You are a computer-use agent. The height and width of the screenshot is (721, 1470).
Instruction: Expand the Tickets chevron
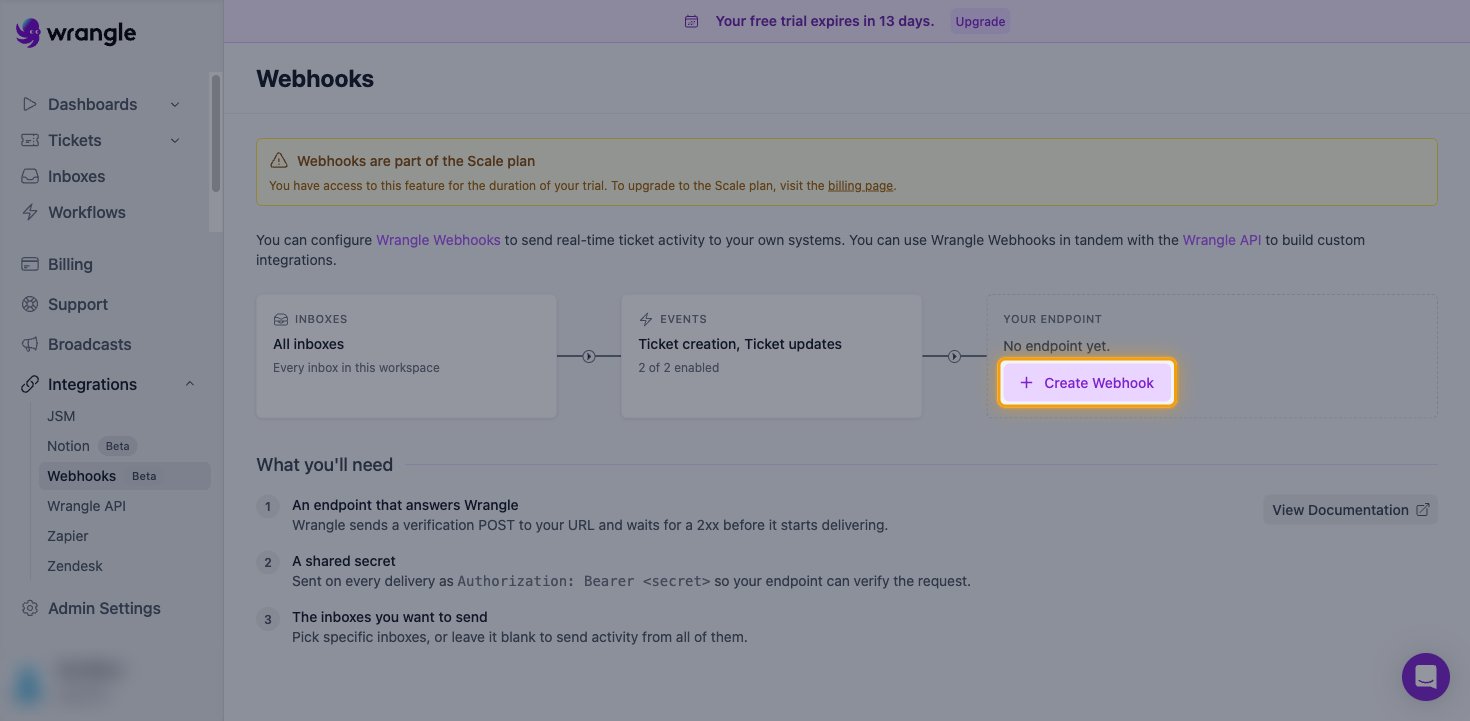click(175, 140)
